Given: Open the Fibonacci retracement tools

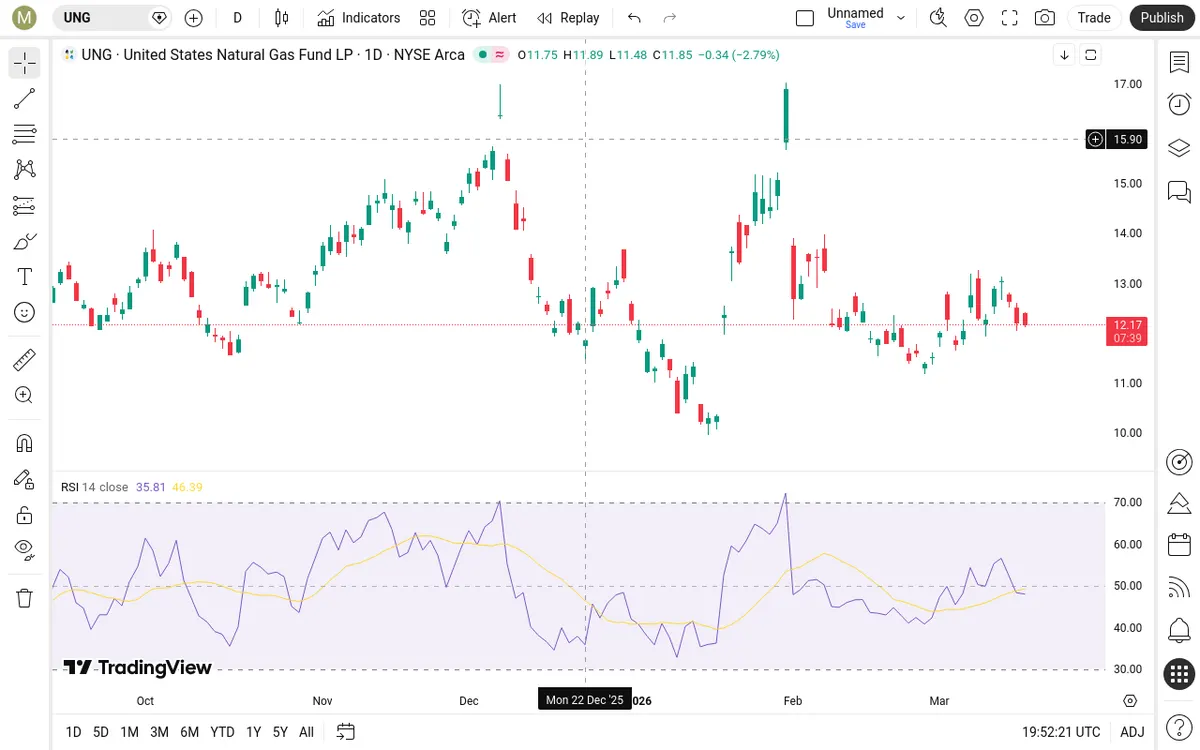Looking at the screenshot, I should click(25, 134).
